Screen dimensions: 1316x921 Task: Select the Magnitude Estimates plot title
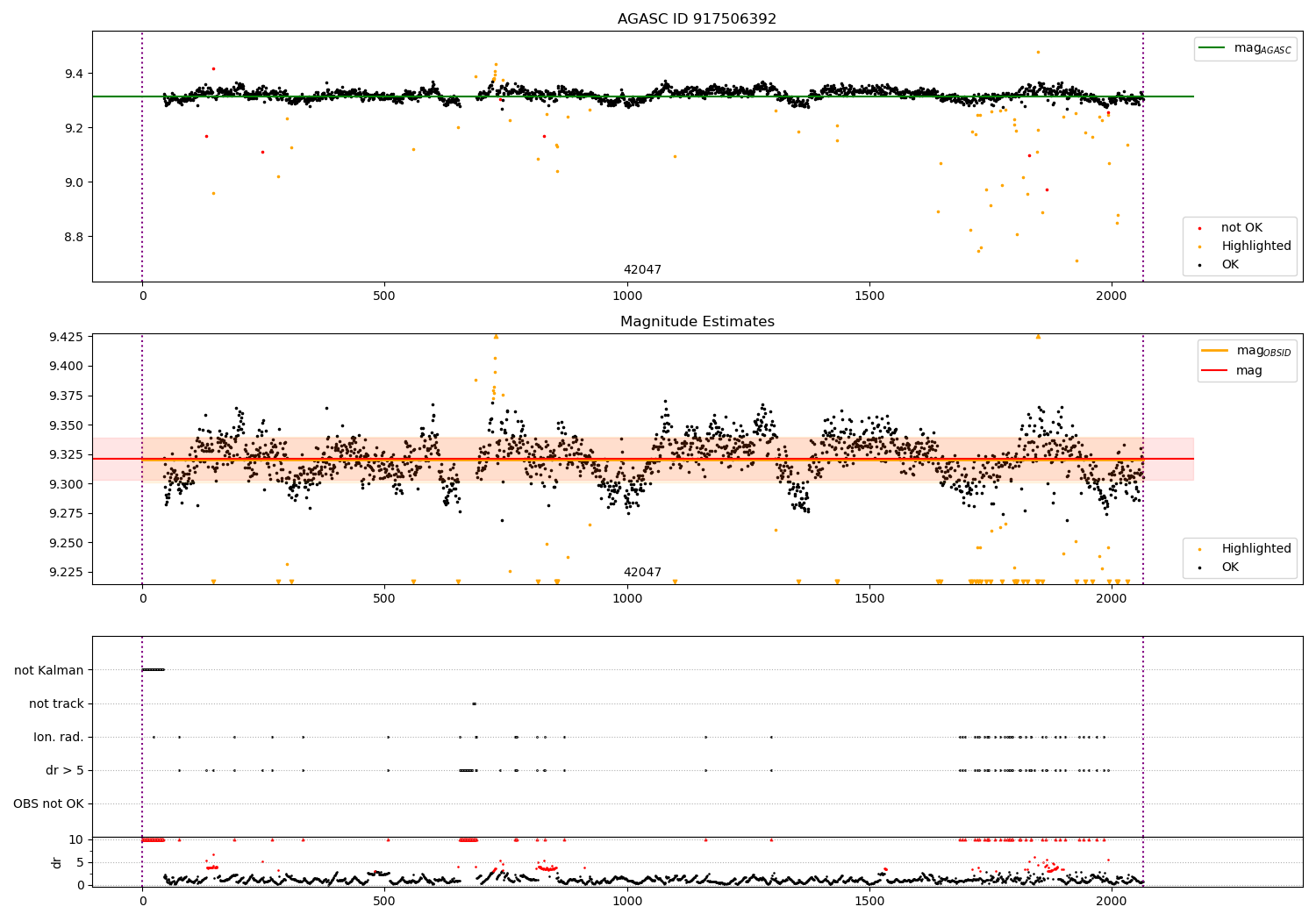tap(697, 322)
